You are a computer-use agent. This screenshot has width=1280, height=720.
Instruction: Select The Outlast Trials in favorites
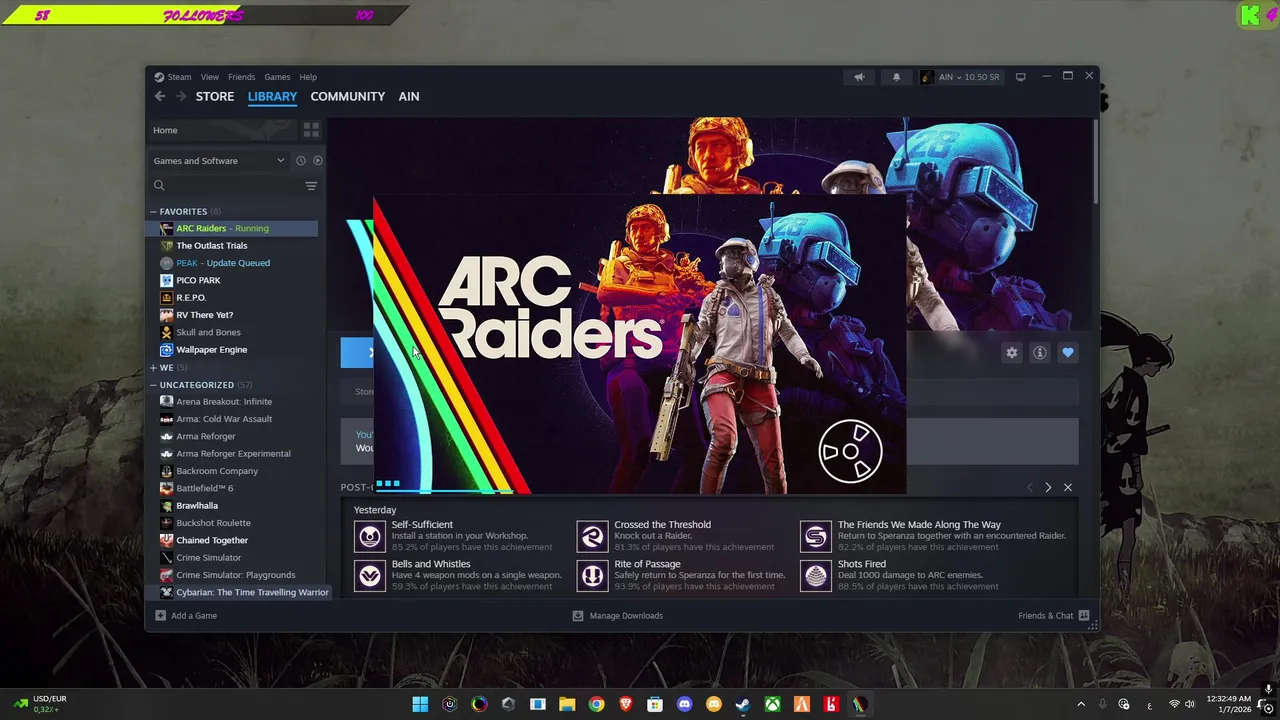coord(211,245)
